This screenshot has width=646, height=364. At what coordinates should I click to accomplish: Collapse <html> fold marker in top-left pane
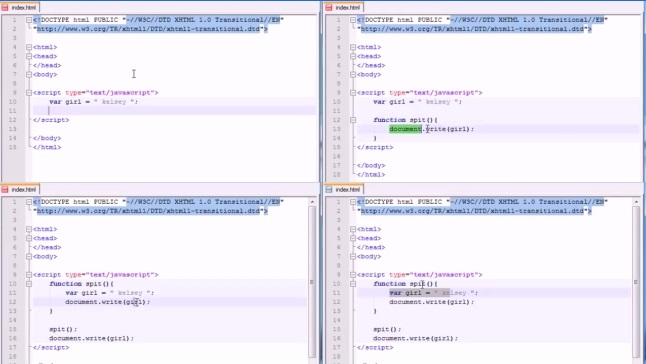[29, 47]
